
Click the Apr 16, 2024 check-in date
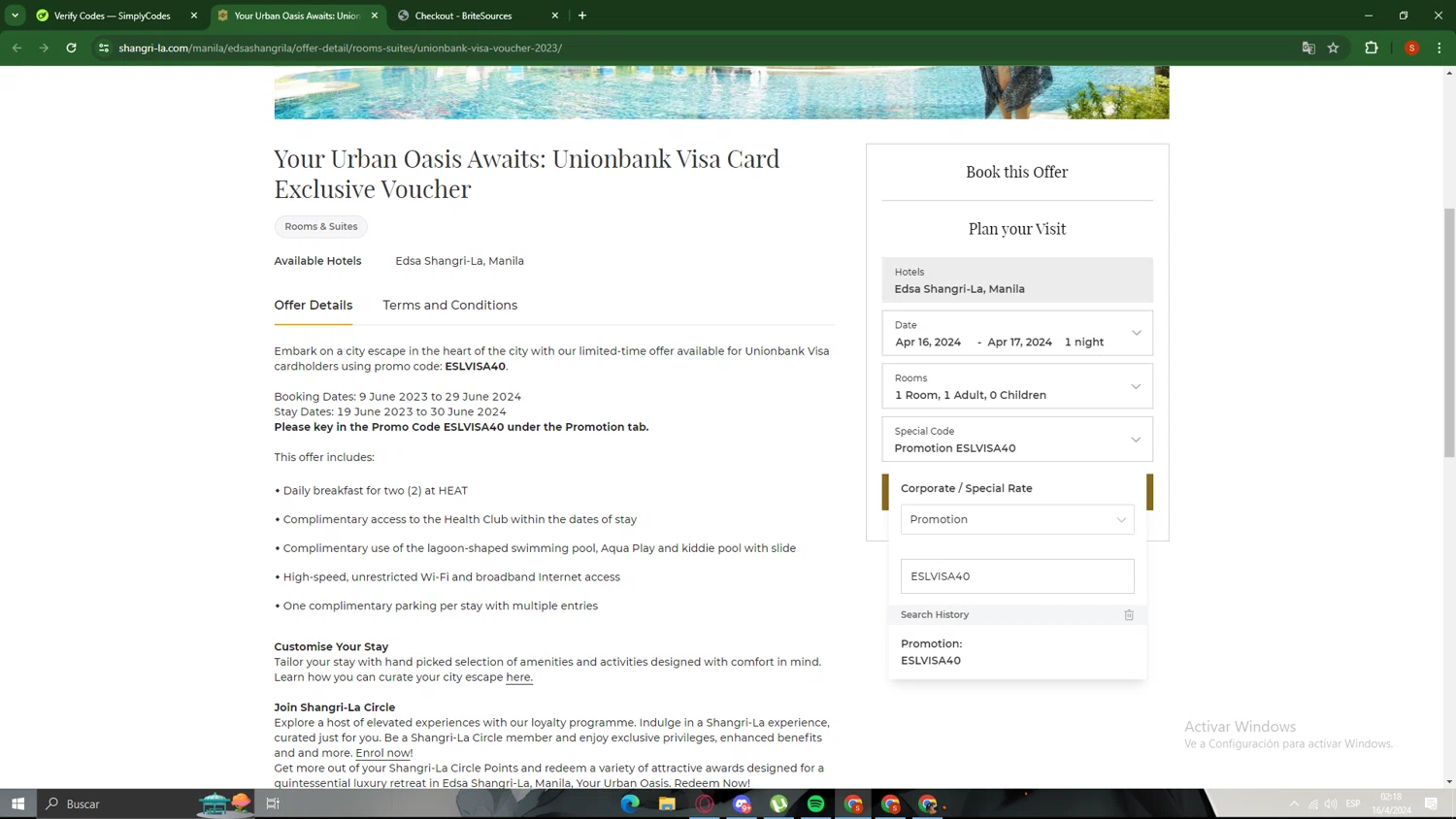(x=928, y=342)
